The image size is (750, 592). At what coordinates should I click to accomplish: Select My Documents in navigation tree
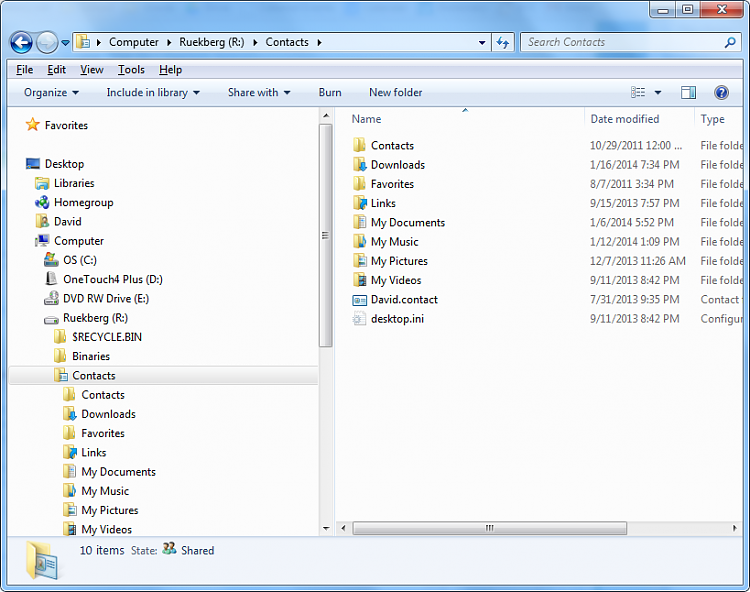coord(109,471)
